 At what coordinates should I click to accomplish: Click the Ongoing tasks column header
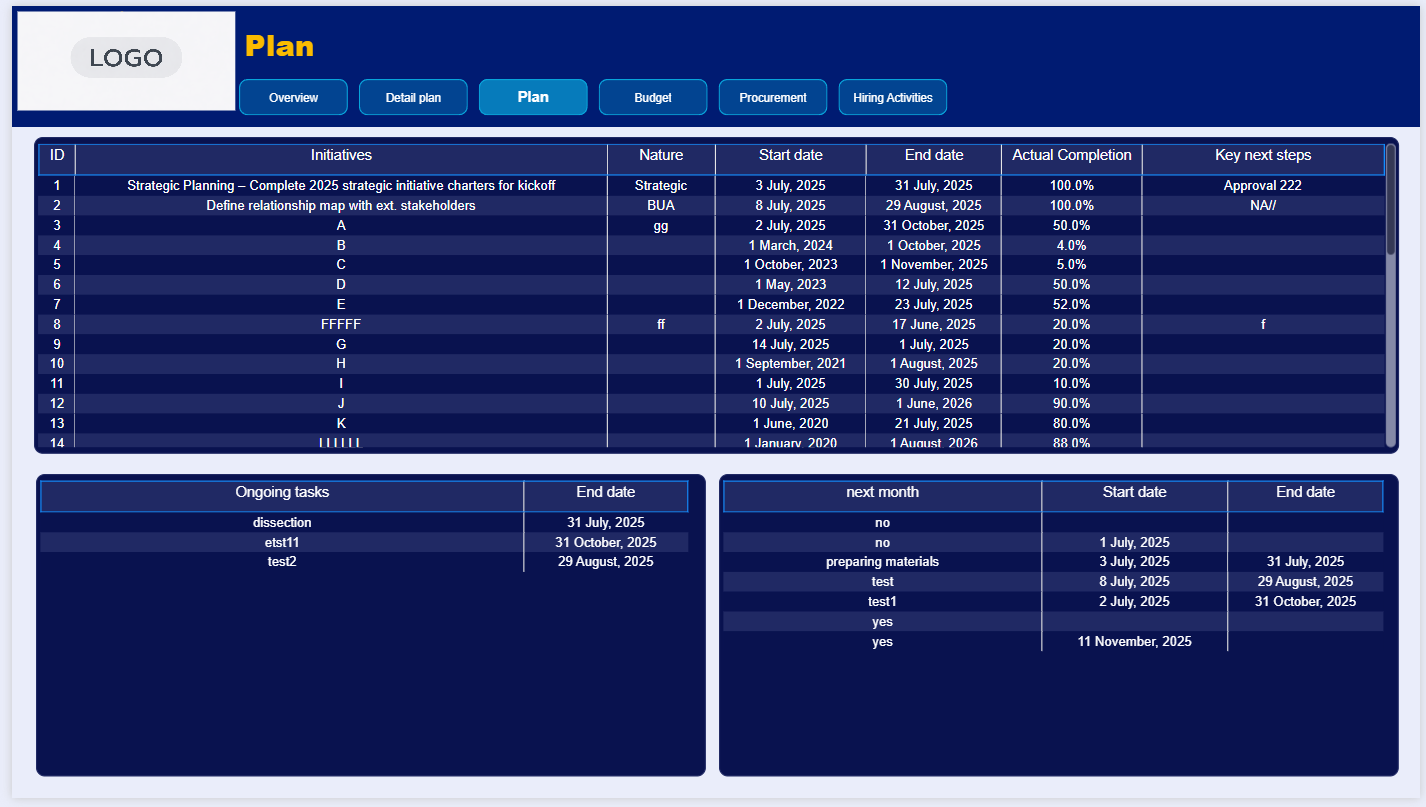pos(282,493)
